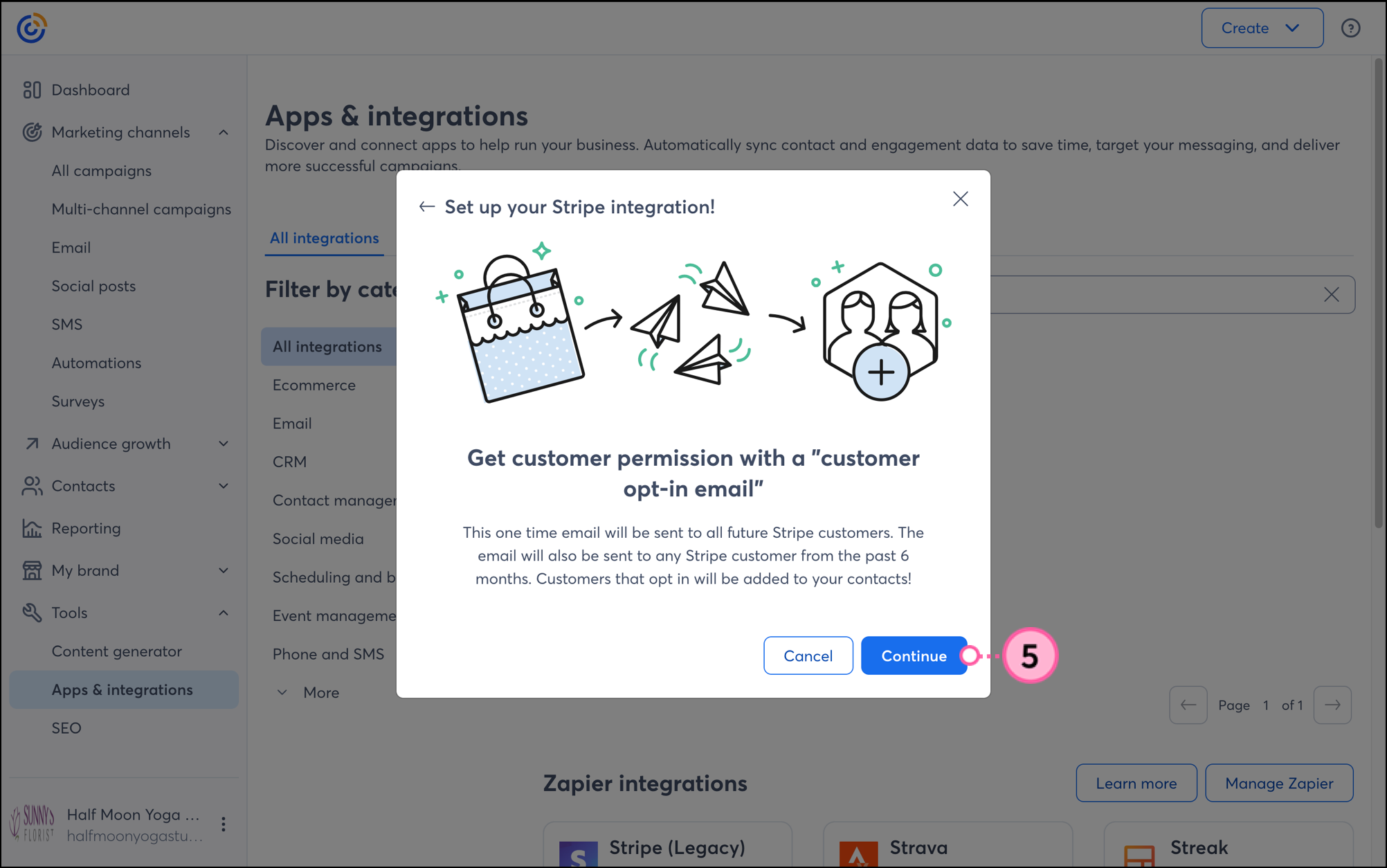Viewport: 1387px width, 868px height.
Task: Click the Stripe (Legacy) app icon
Action: point(578,854)
